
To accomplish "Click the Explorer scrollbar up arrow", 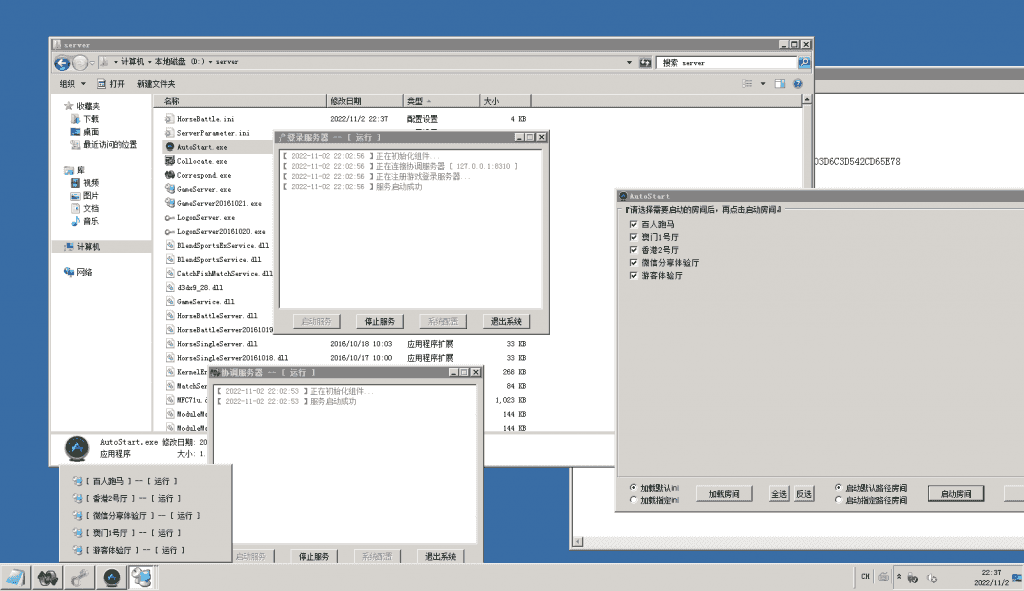I will (x=807, y=99).
